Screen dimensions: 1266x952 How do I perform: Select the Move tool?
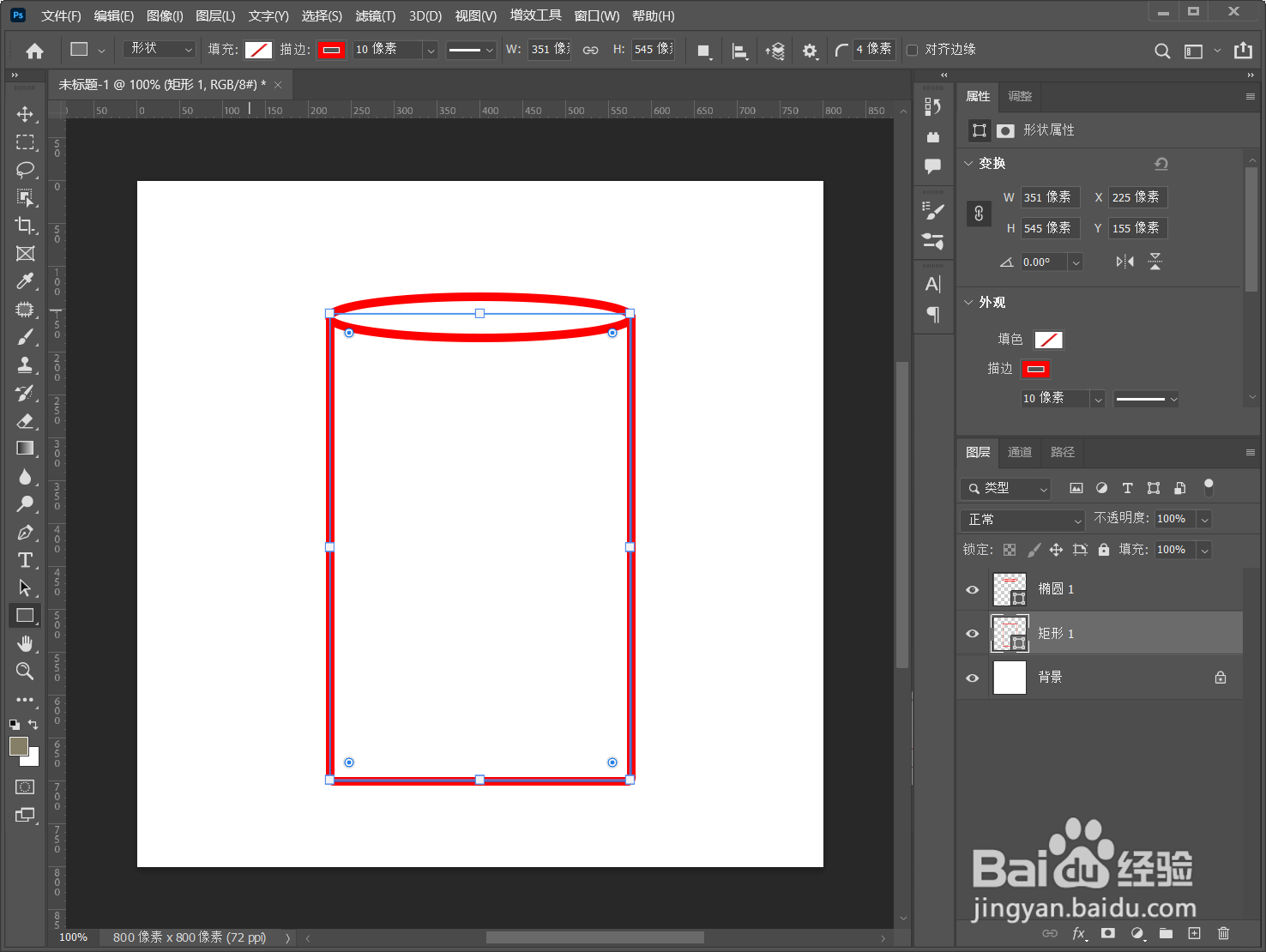coord(25,115)
